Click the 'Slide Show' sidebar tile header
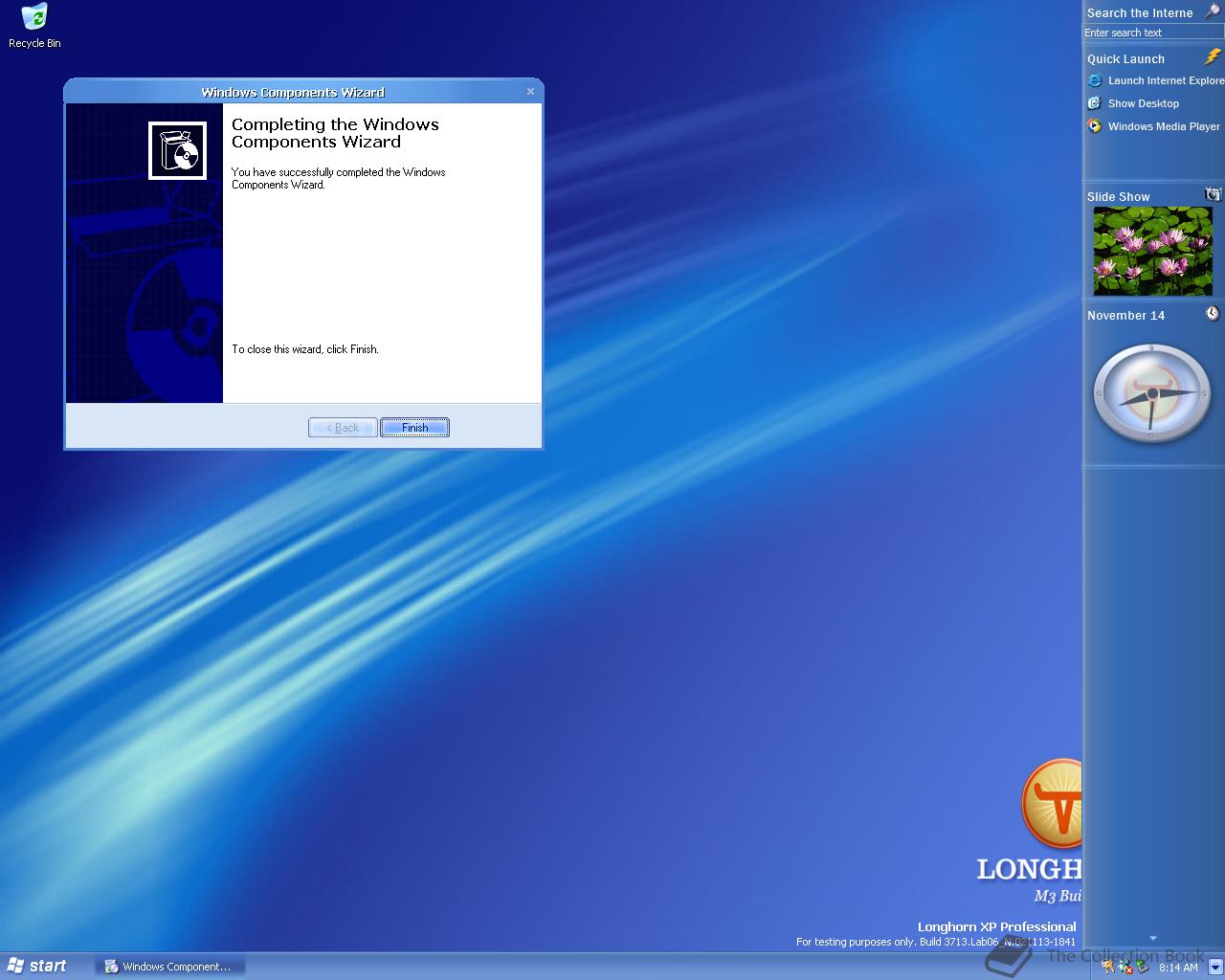Viewport: 1225px width, 980px height. pyautogui.click(x=1119, y=197)
